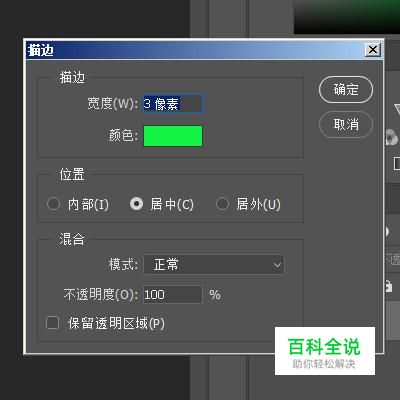Click the 描边 dialog title bar

click(197, 50)
